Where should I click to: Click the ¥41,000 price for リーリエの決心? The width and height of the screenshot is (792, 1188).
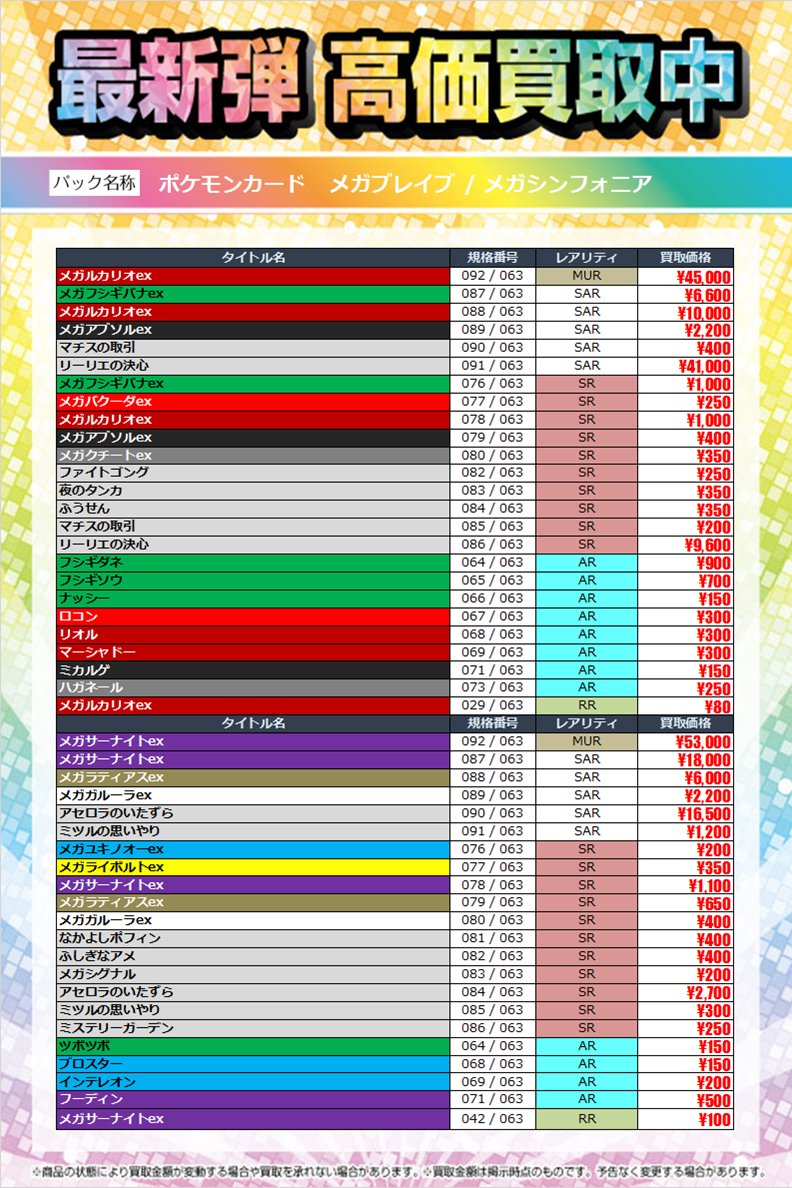[x=685, y=367]
